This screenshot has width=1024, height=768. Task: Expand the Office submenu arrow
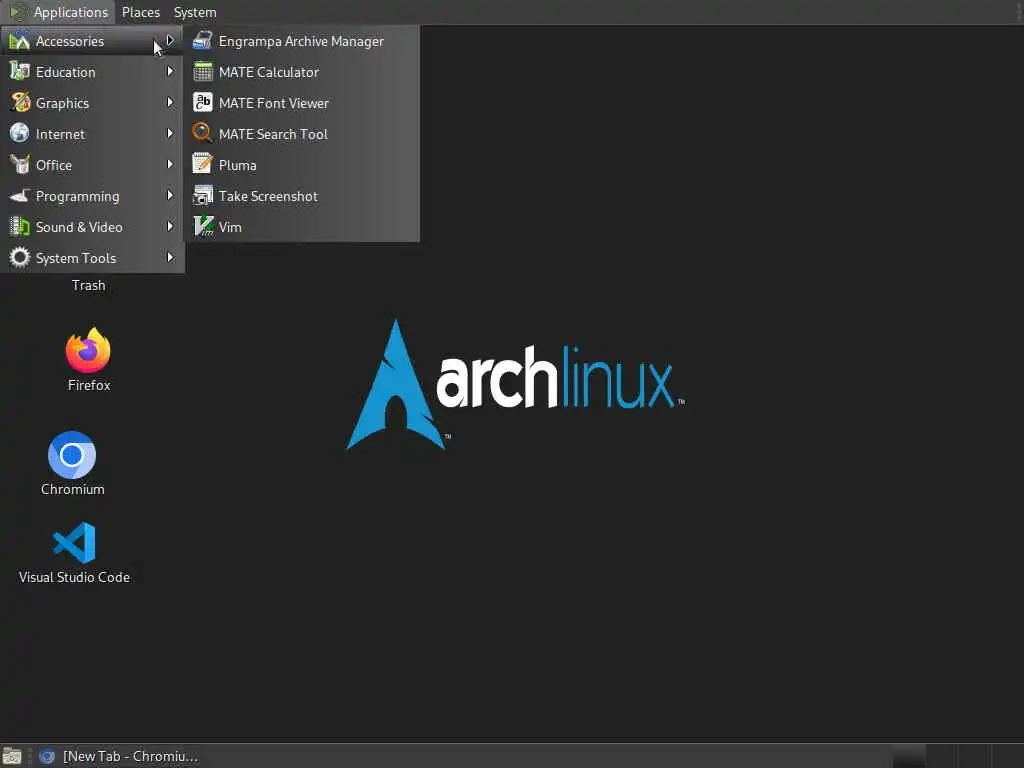(x=170, y=165)
